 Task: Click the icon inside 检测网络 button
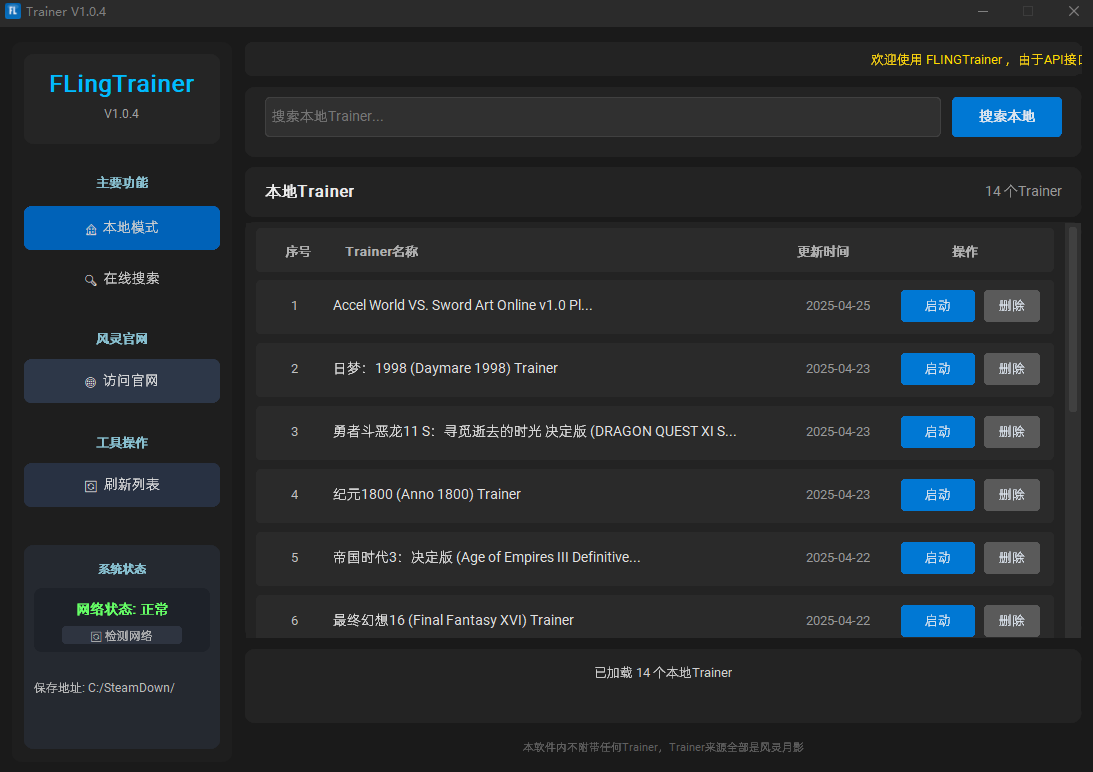pos(96,637)
